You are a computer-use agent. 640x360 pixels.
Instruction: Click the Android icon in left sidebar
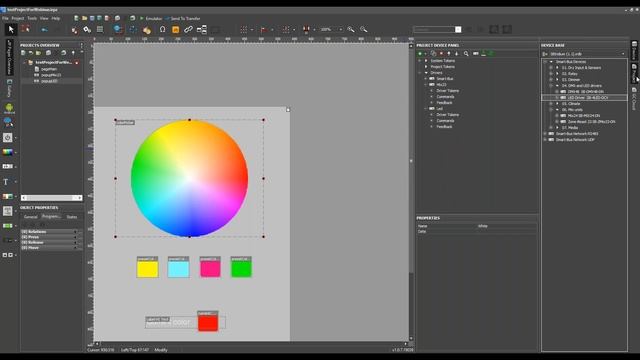point(9,109)
